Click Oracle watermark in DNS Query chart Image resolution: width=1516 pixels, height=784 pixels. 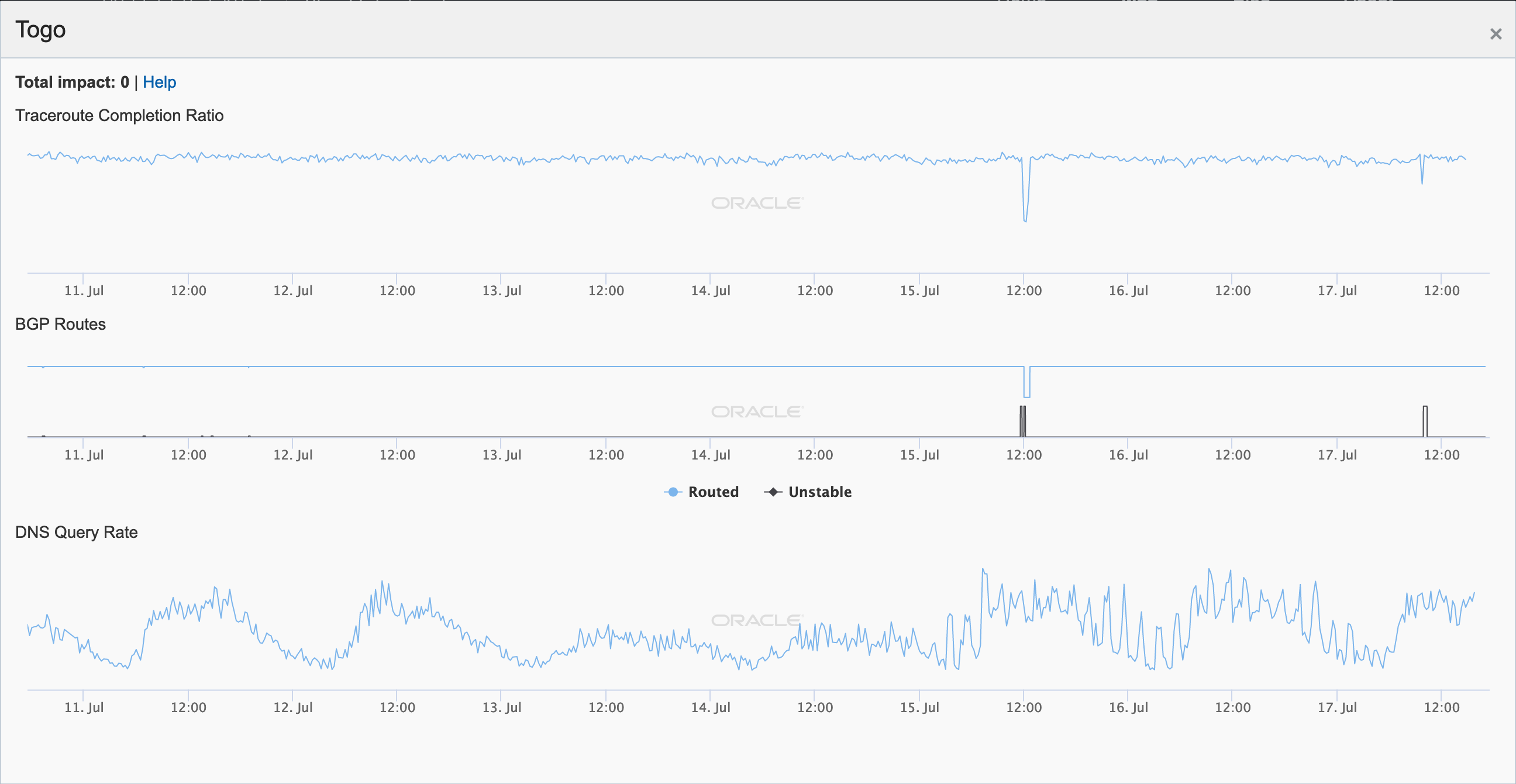(757, 620)
